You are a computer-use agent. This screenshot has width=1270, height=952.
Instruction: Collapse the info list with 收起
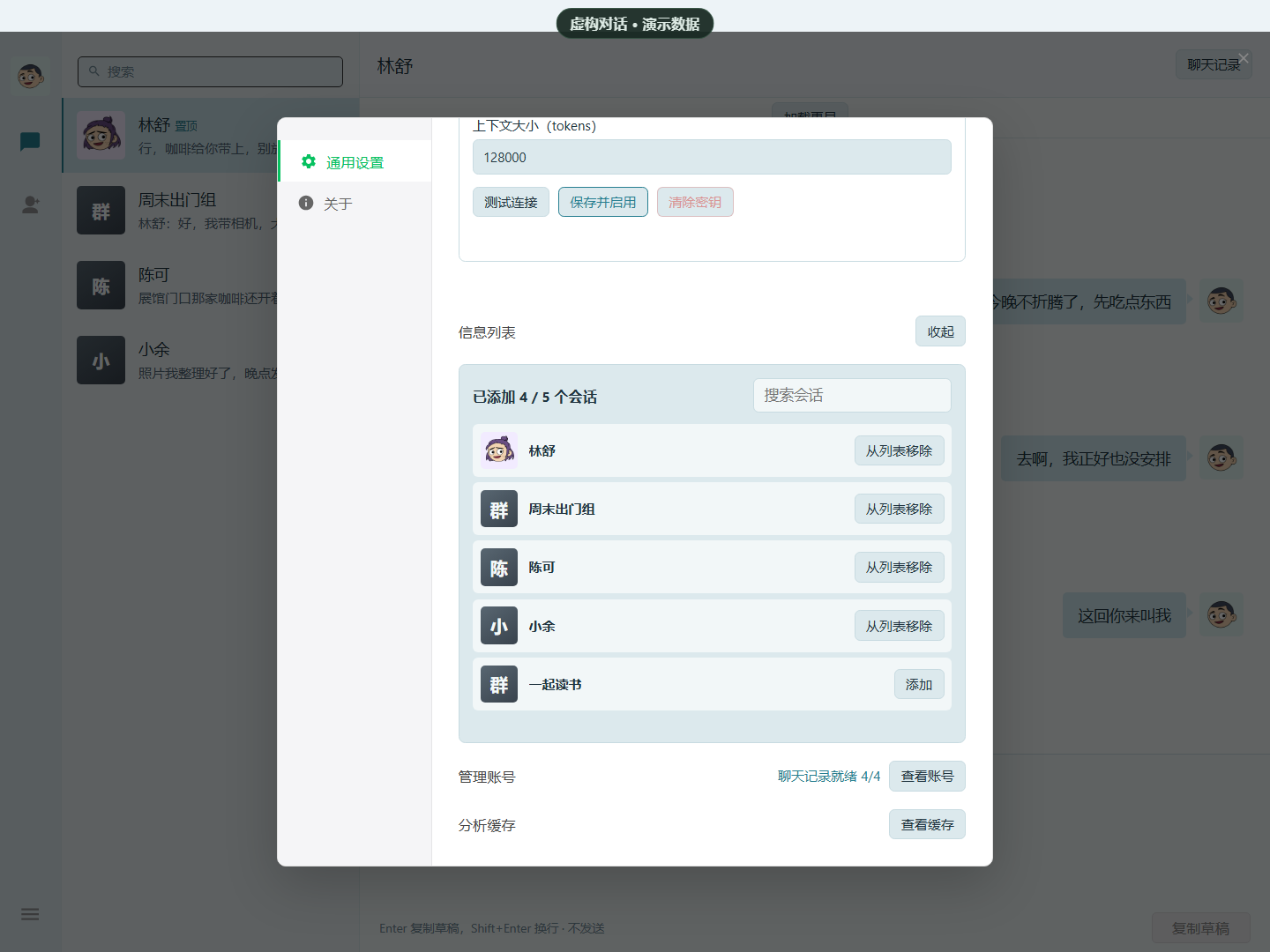(940, 331)
